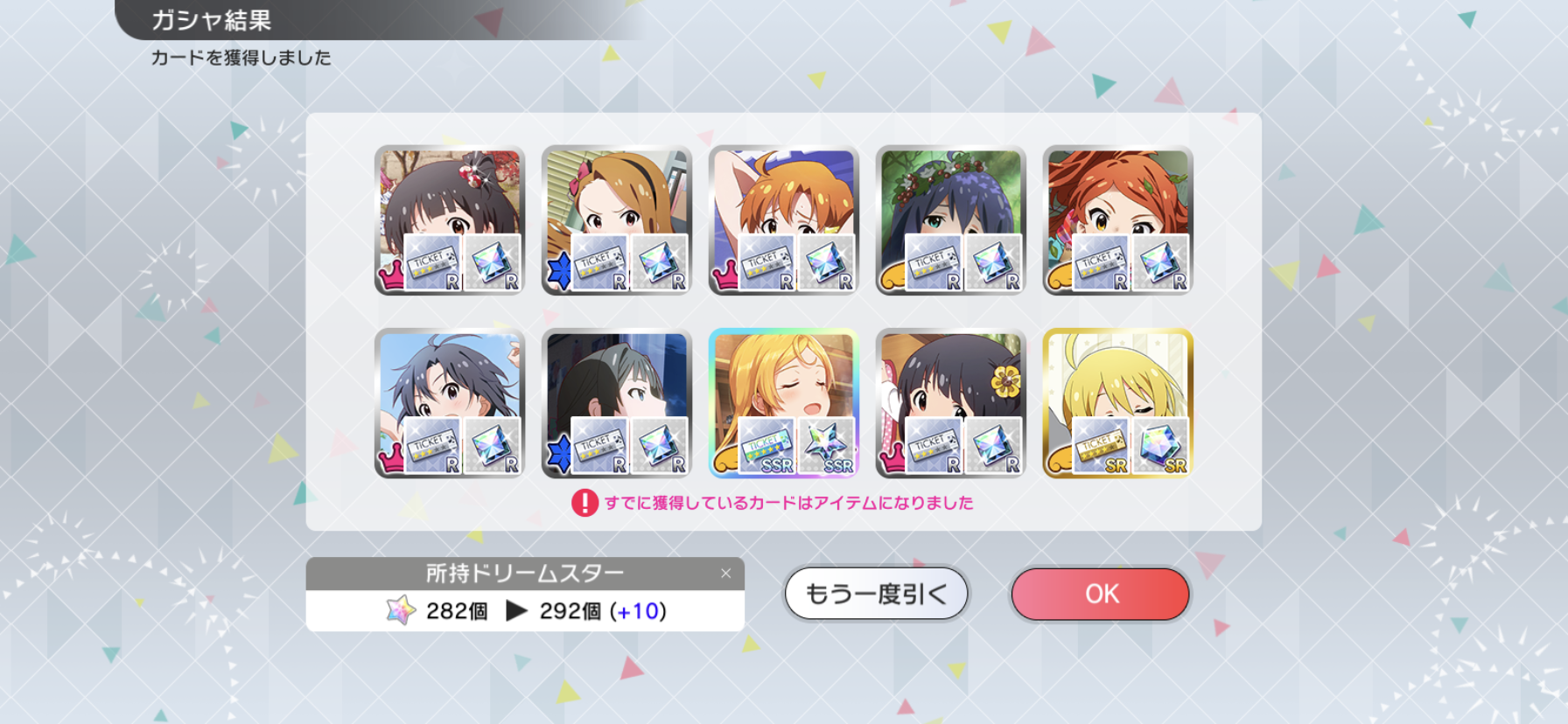The width and height of the screenshot is (1568, 724).
Task: Click the ガシャ結果 title header
Action: point(211,20)
